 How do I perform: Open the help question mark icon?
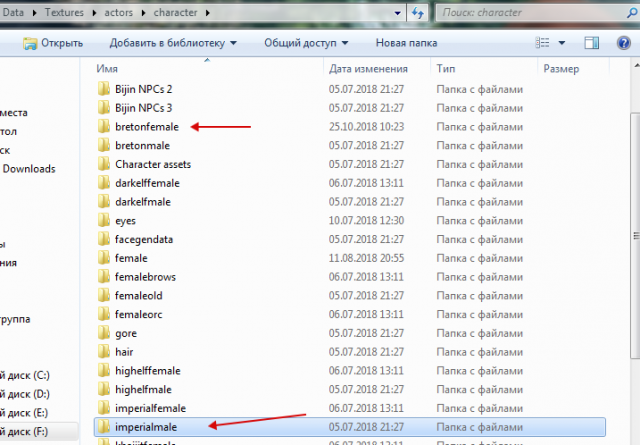tap(625, 43)
